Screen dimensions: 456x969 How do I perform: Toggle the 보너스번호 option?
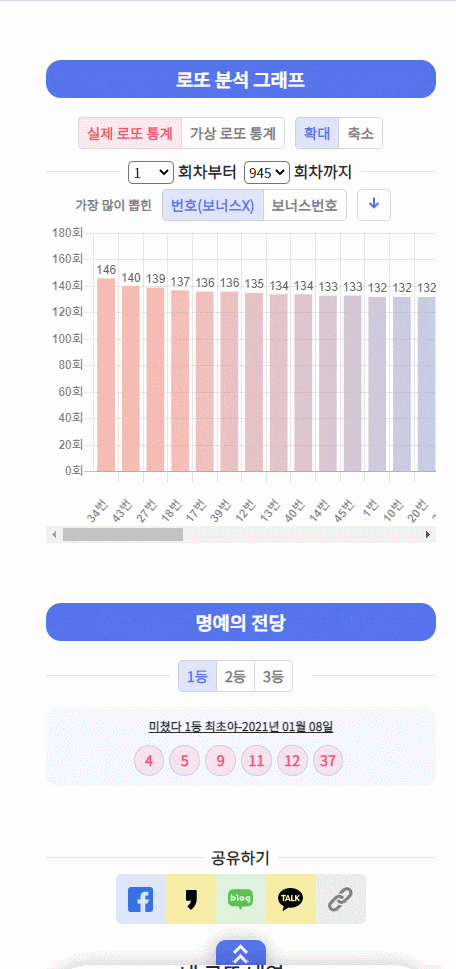pyautogui.click(x=305, y=205)
